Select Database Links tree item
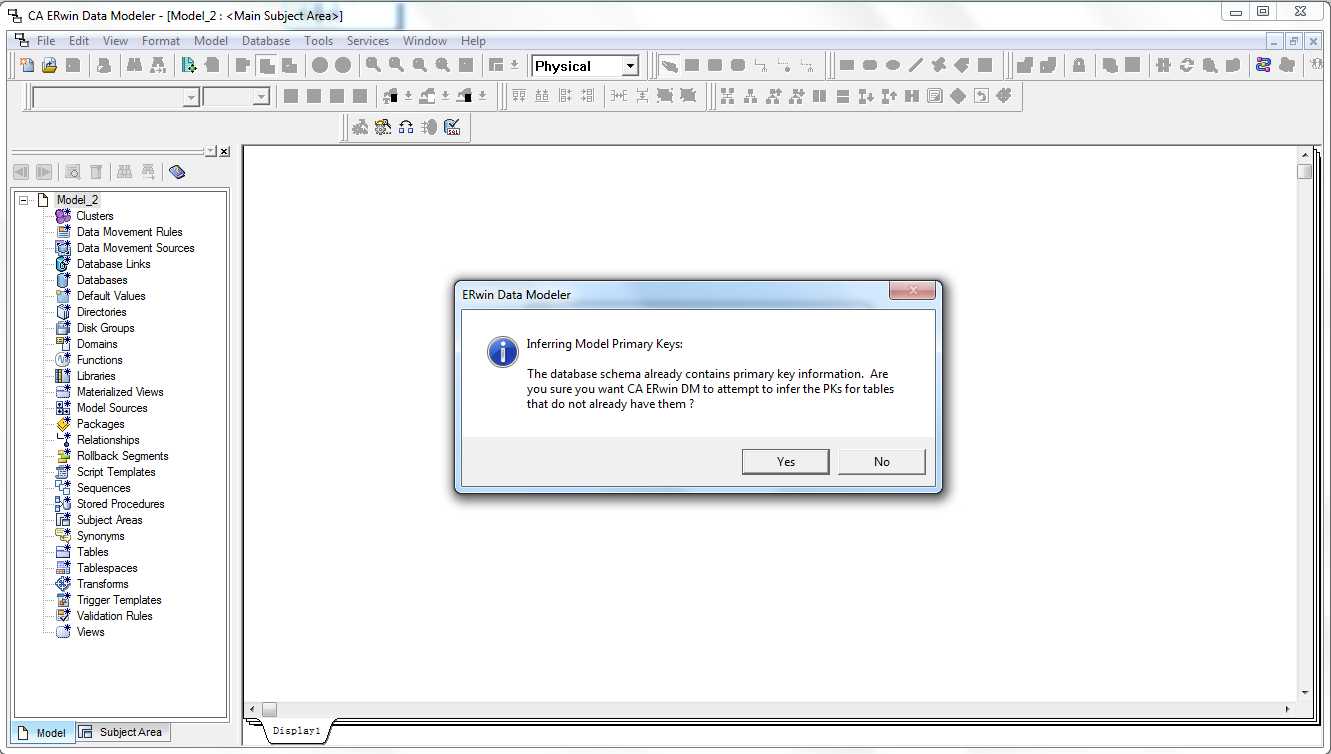Image resolution: width=1331 pixels, height=754 pixels. point(114,264)
